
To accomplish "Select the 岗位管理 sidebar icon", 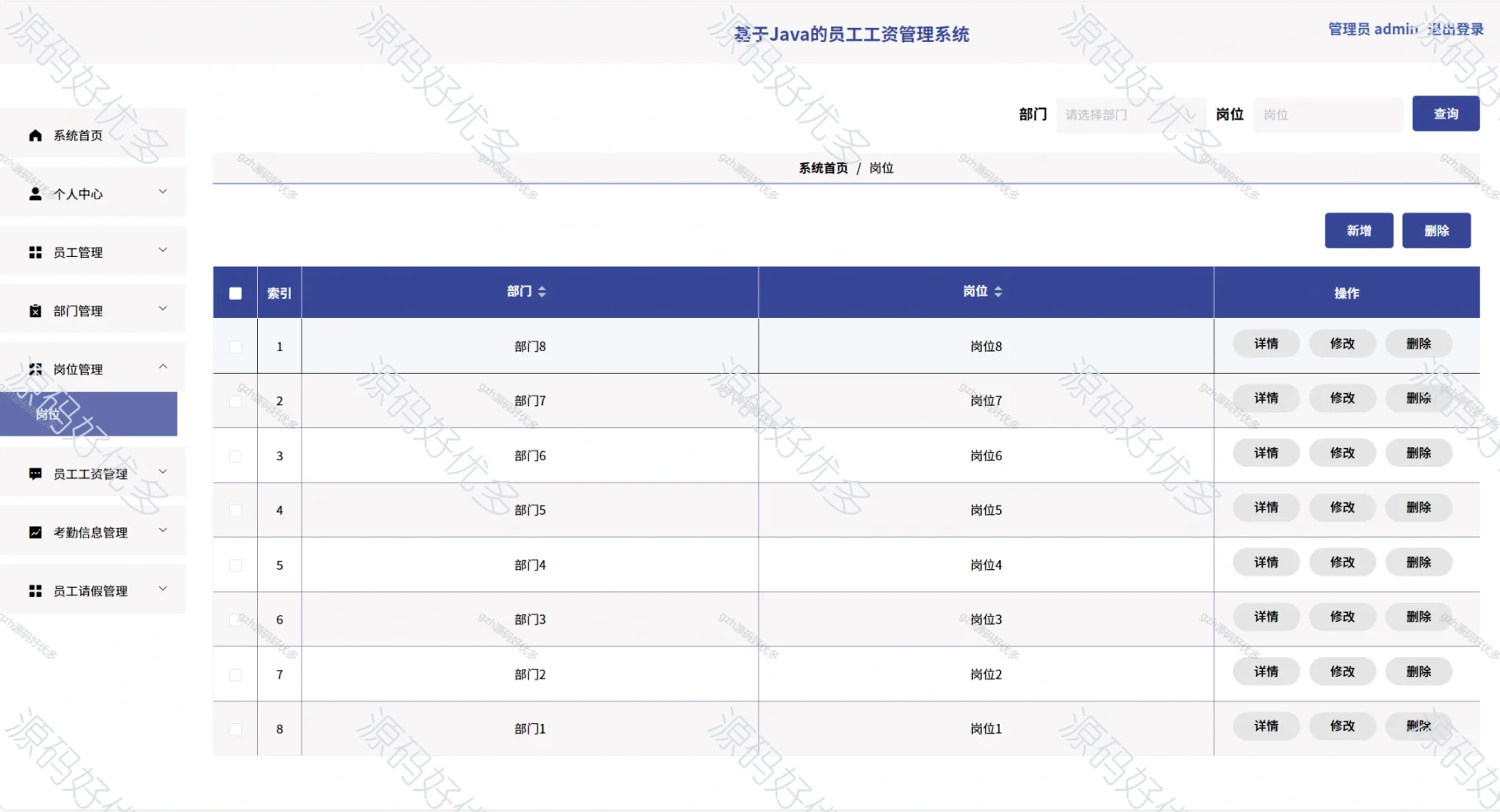I will click(35, 368).
